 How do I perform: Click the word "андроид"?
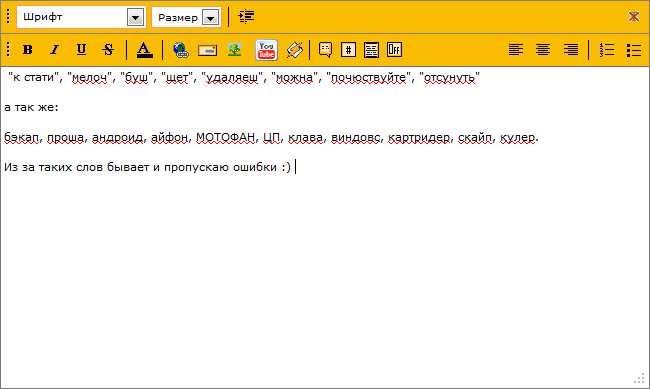(x=118, y=137)
